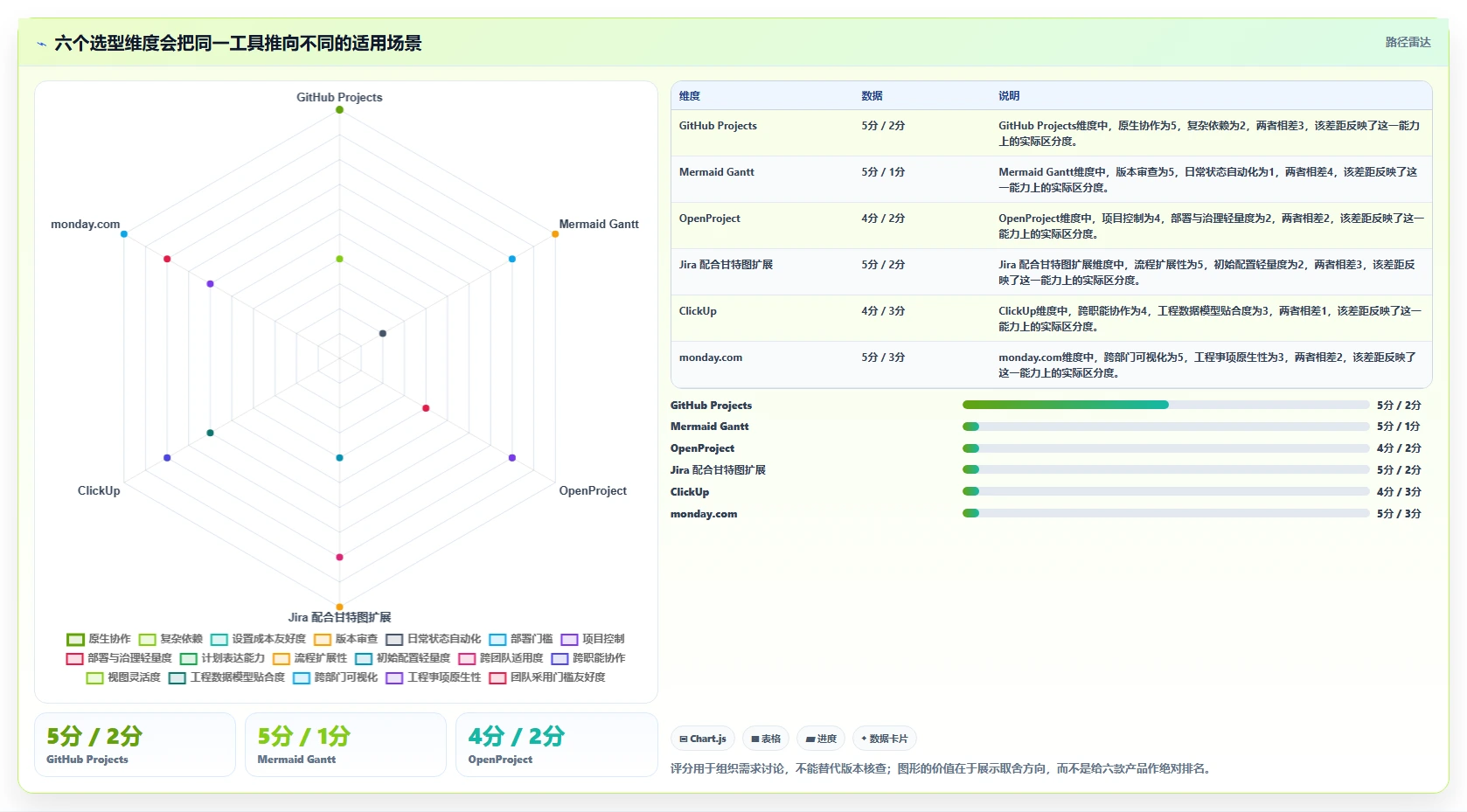
Task: Click the 工程事项原生性 legend color box
Action: tap(394, 678)
